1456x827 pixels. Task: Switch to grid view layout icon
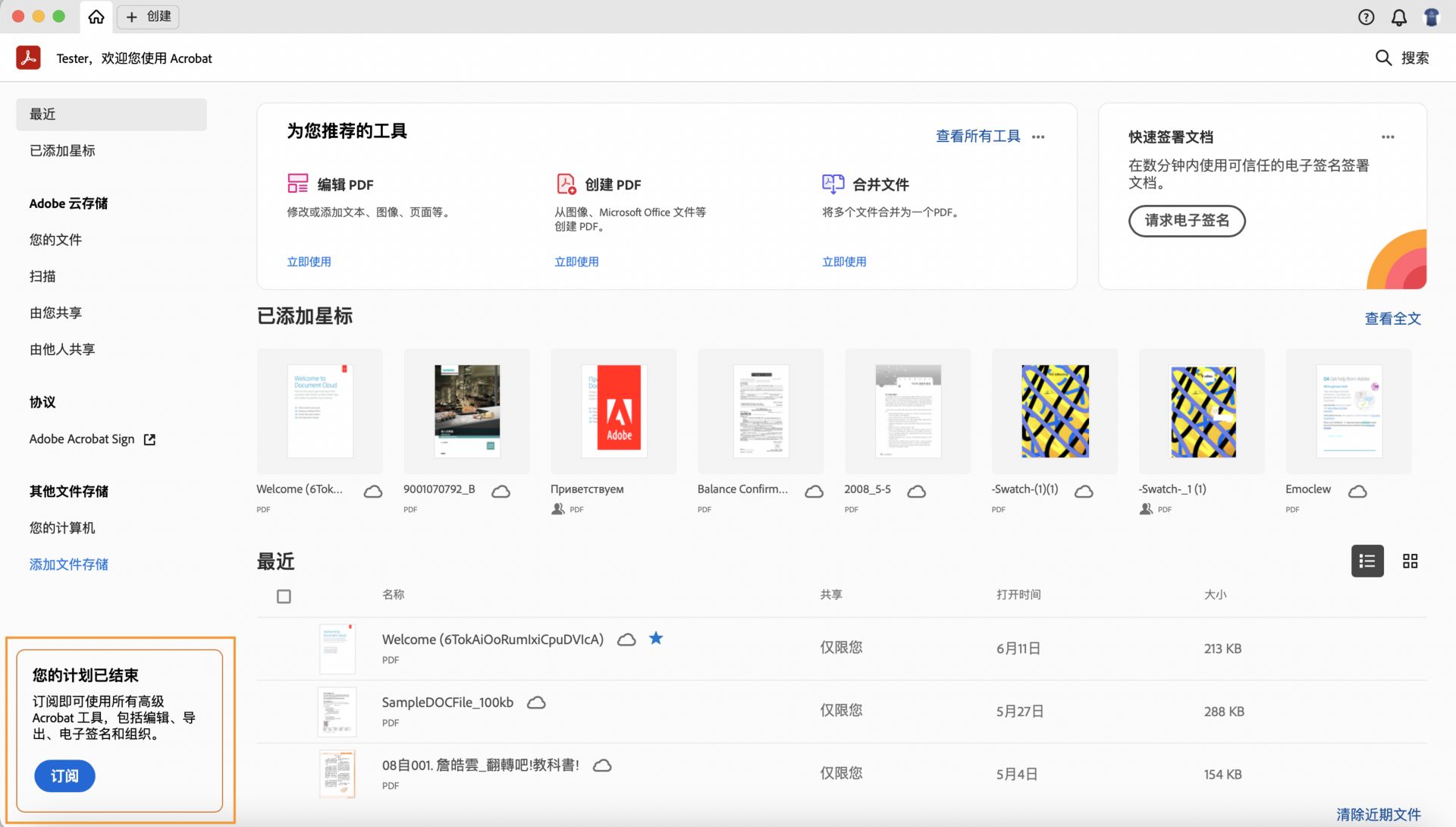[1410, 561]
